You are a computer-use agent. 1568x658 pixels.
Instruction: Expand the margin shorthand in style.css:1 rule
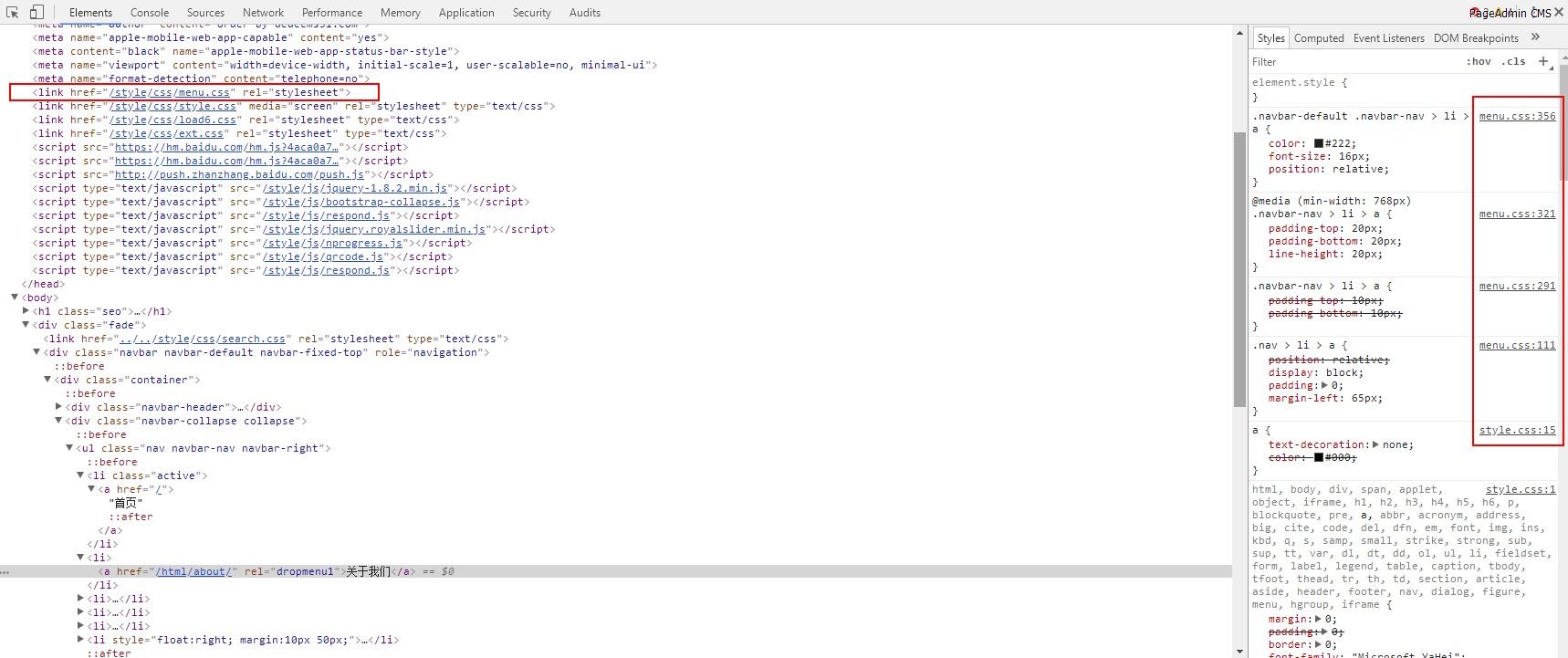[1318, 619]
